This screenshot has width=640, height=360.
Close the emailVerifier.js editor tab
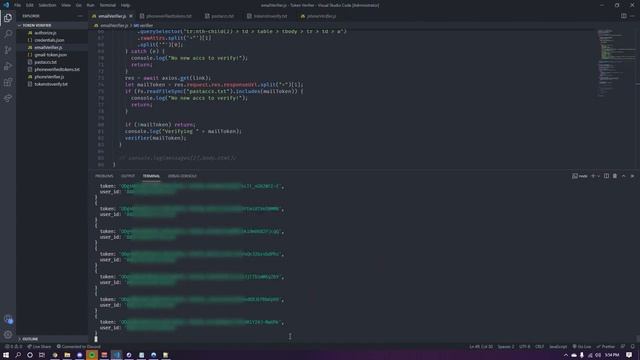[x=131, y=16]
